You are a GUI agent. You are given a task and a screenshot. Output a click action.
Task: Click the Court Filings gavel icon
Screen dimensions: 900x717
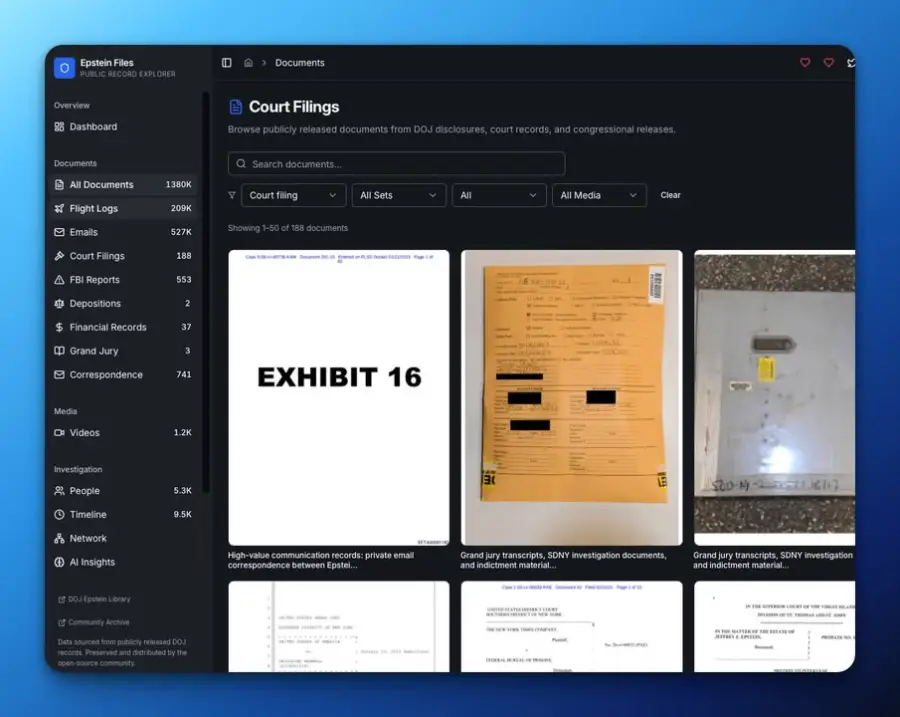[59, 255]
